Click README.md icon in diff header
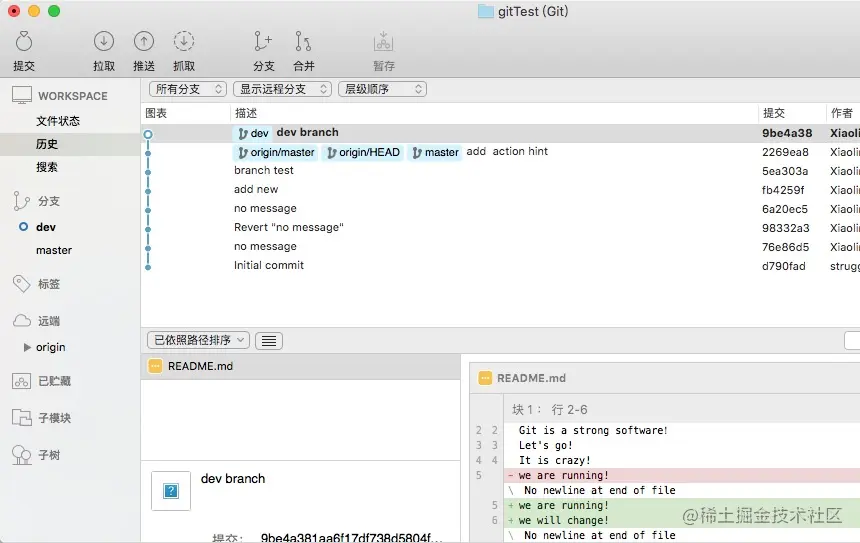This screenshot has width=860, height=543. pyautogui.click(x=485, y=378)
